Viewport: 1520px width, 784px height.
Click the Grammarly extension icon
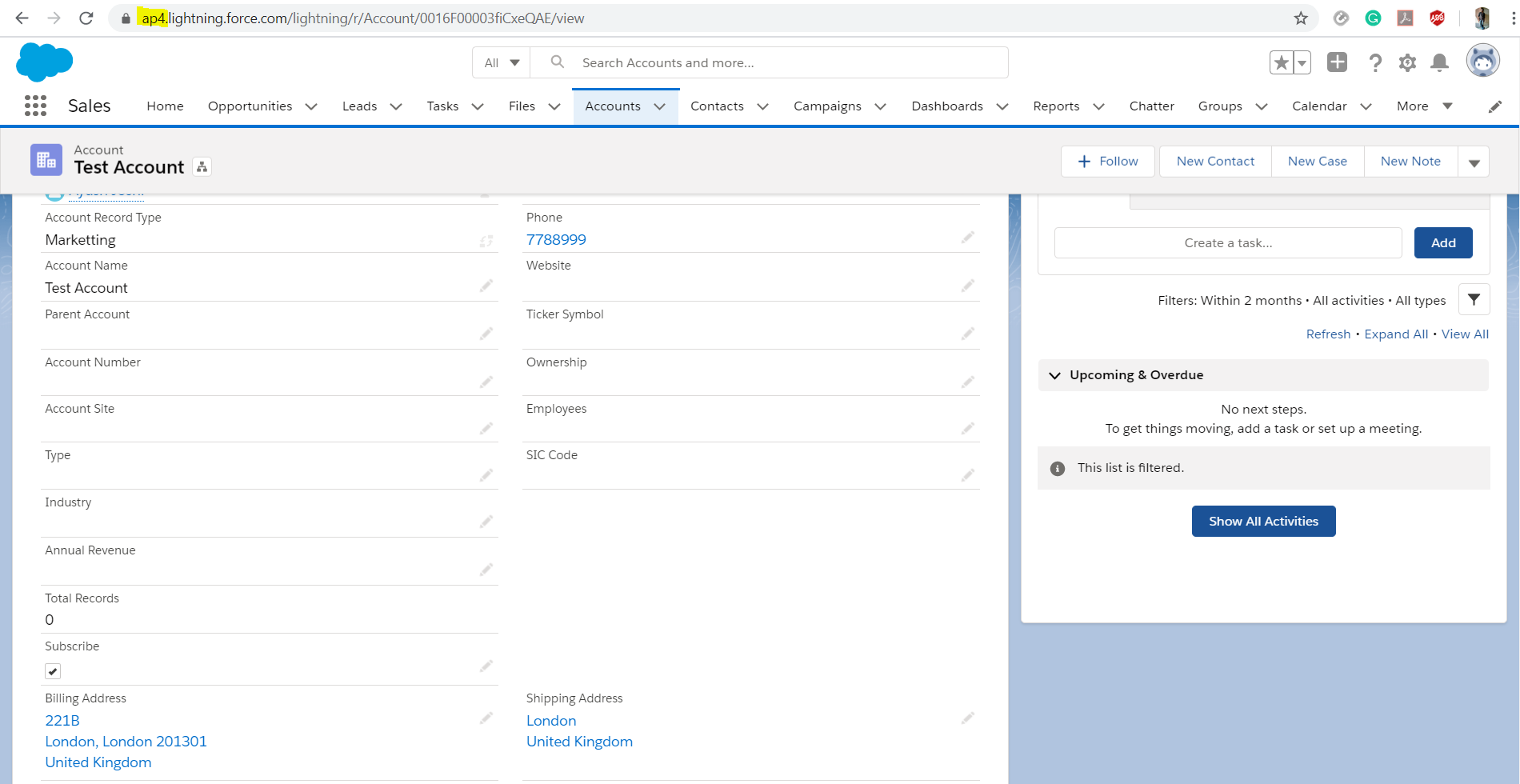[1373, 18]
